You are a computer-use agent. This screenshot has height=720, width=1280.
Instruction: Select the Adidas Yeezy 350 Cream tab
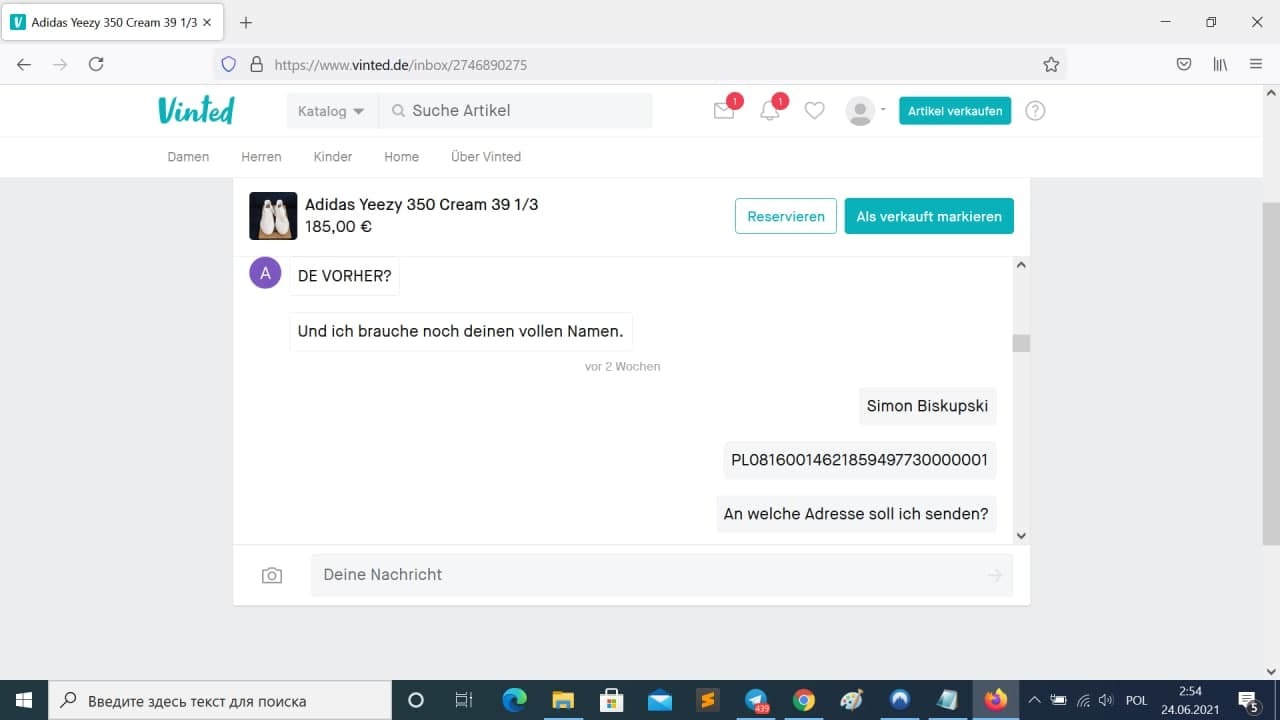click(x=112, y=22)
